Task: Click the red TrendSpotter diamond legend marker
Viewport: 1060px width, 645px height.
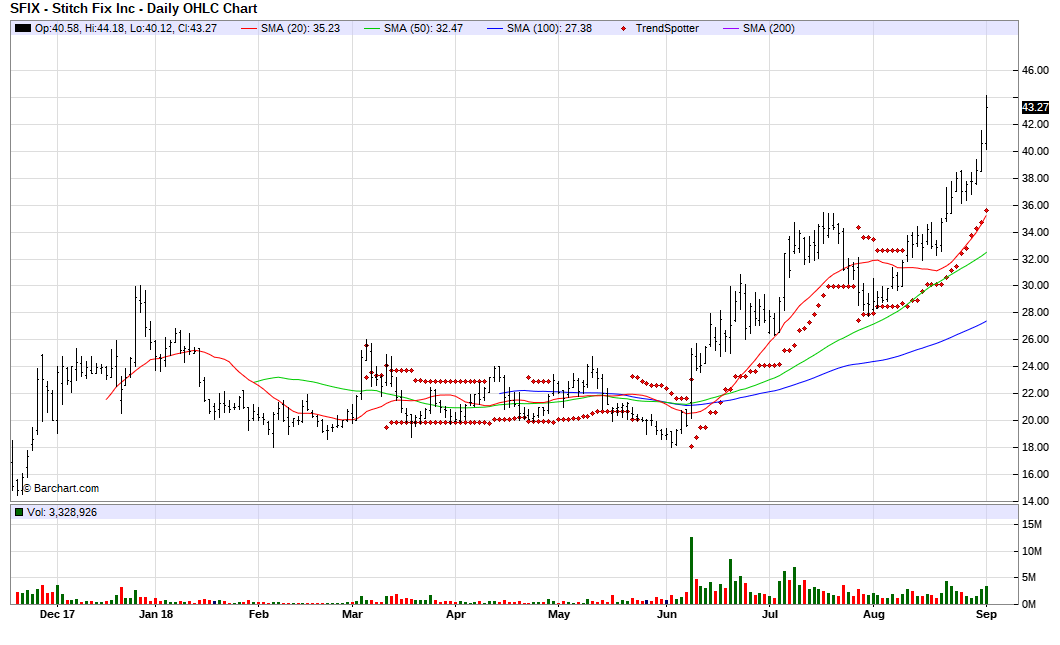Action: pos(623,28)
